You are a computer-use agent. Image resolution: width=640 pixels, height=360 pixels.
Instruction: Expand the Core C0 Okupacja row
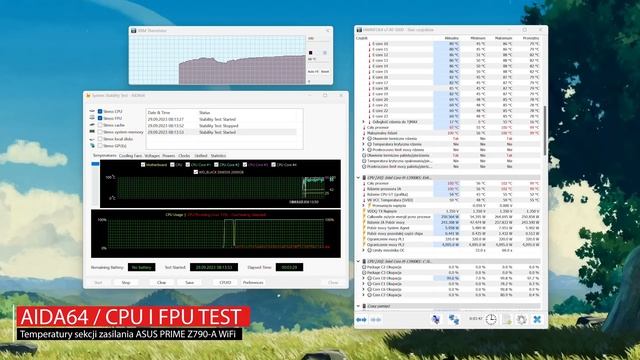coord(363,278)
